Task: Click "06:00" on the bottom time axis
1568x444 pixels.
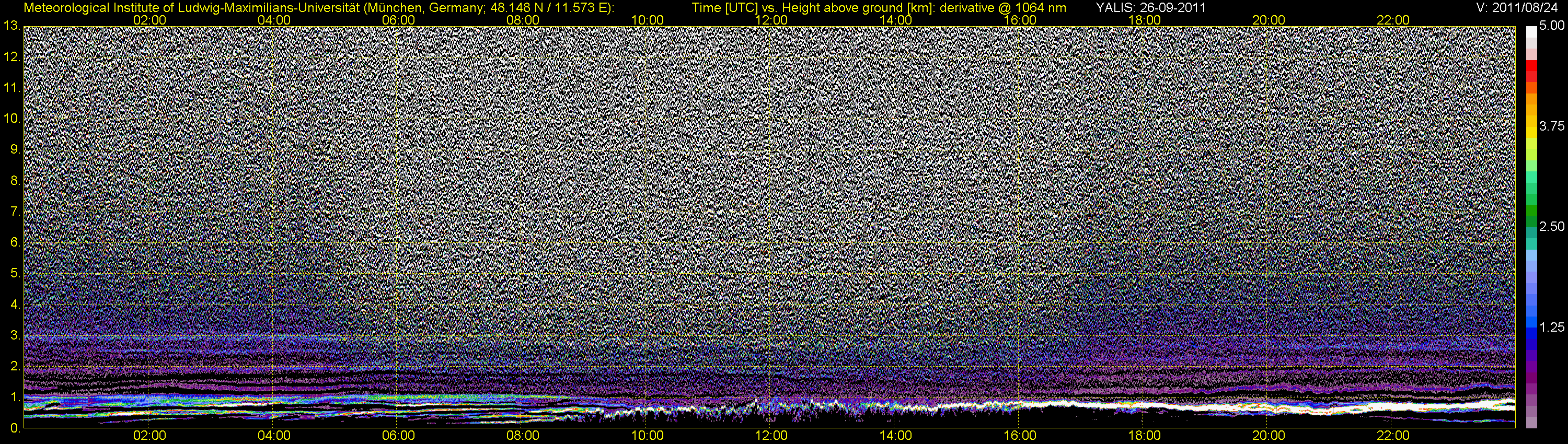Action: point(398,436)
